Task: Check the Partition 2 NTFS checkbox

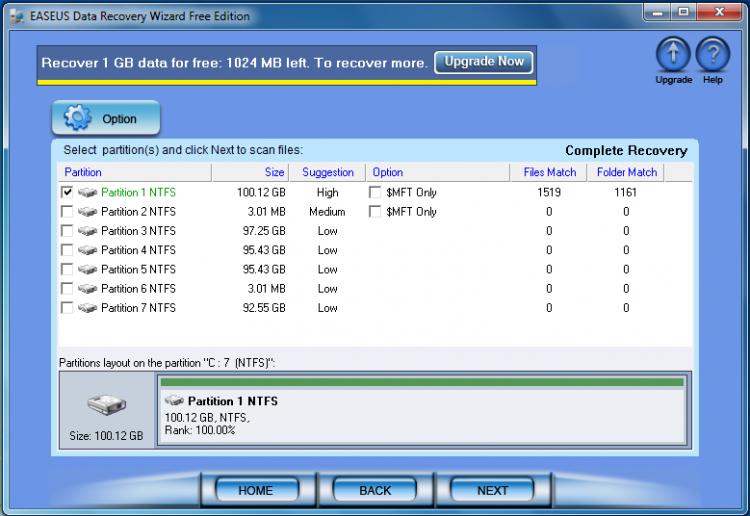Action: coord(67,212)
